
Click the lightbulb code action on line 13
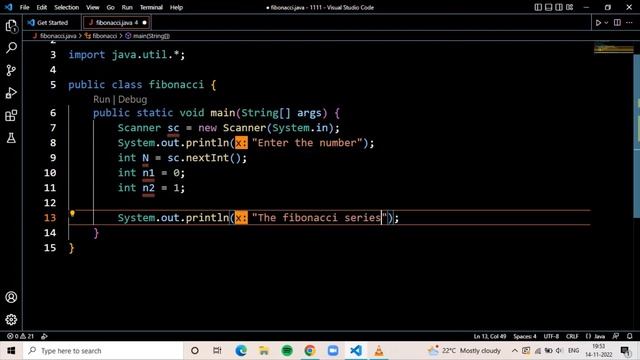[x=72, y=213]
